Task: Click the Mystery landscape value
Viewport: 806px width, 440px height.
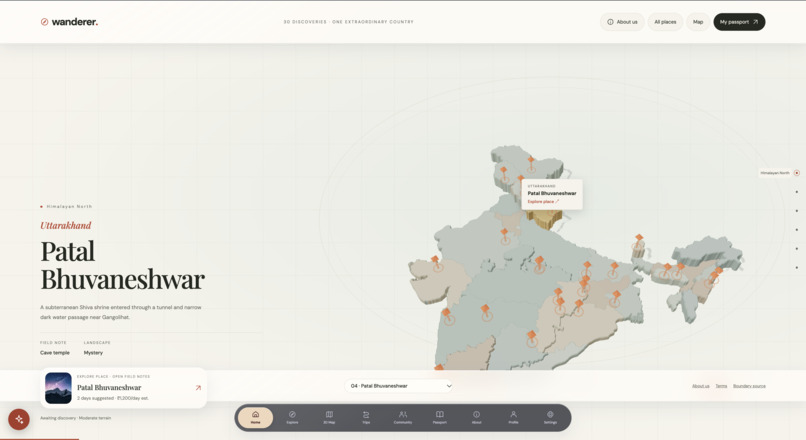Action: (94, 353)
